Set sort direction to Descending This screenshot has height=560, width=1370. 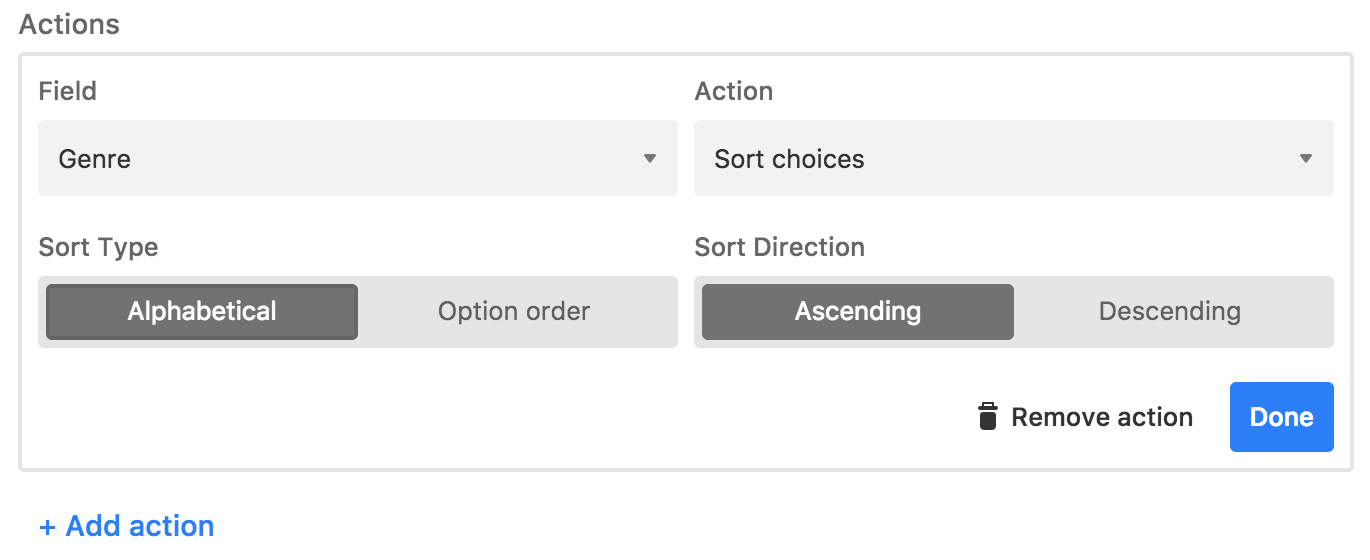[x=1170, y=312]
